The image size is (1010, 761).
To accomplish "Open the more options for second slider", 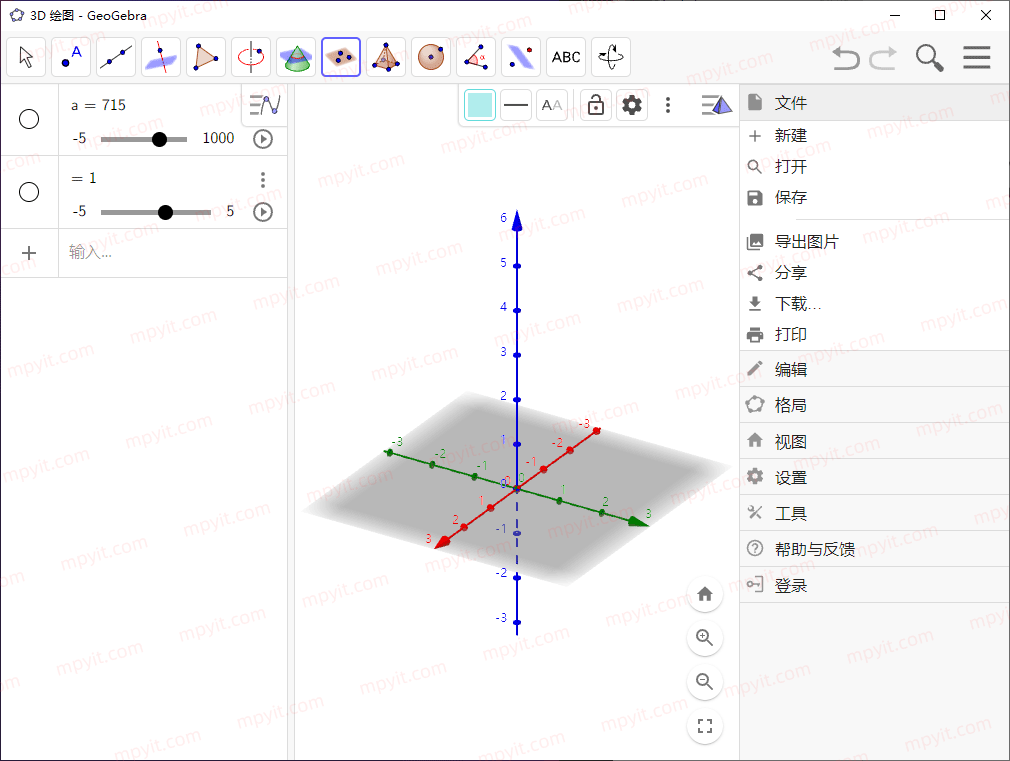I will point(263,180).
